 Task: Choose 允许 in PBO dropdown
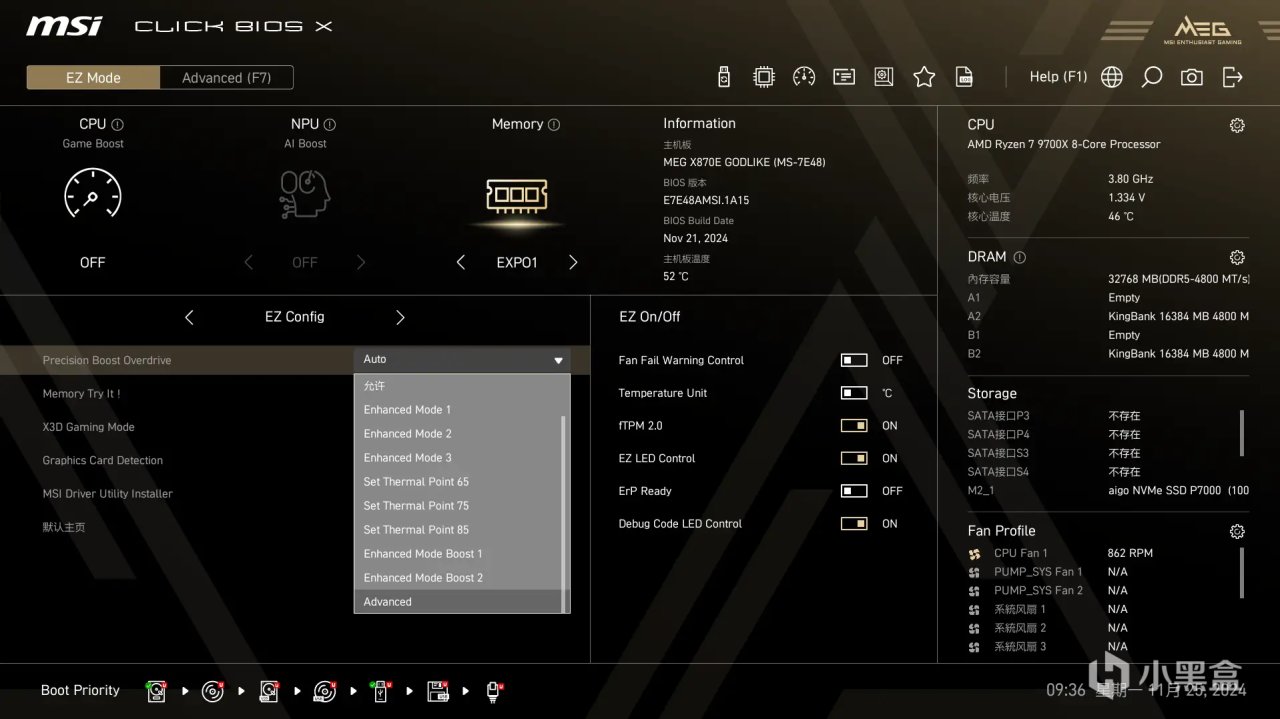click(458, 385)
